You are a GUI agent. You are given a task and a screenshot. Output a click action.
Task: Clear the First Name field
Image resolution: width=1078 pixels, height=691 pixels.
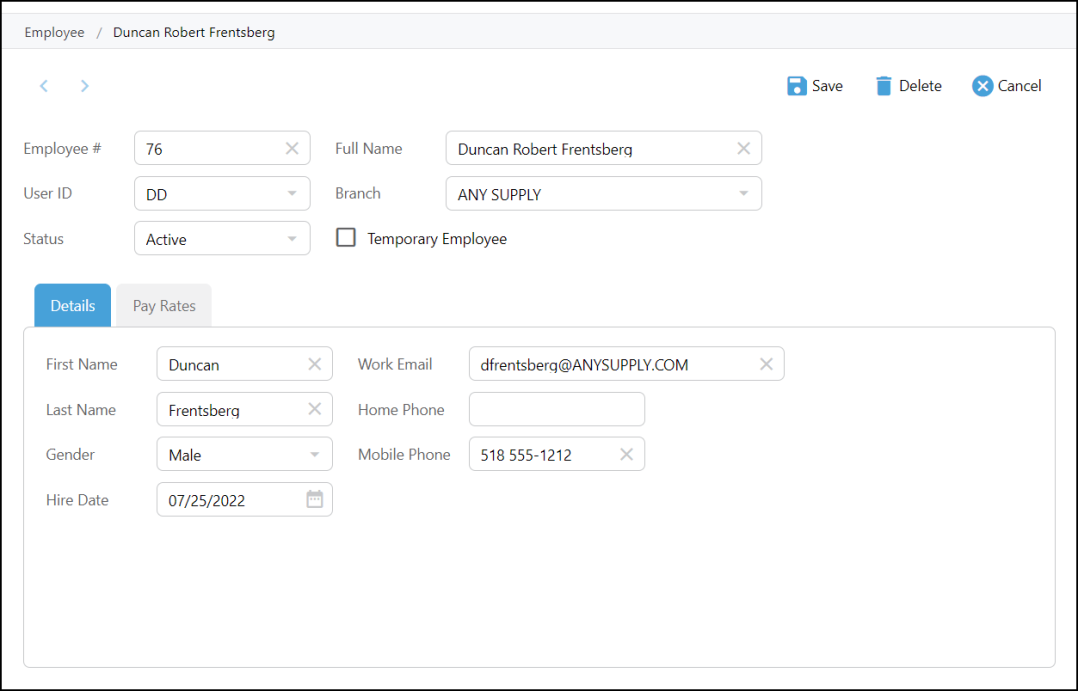[x=314, y=364]
